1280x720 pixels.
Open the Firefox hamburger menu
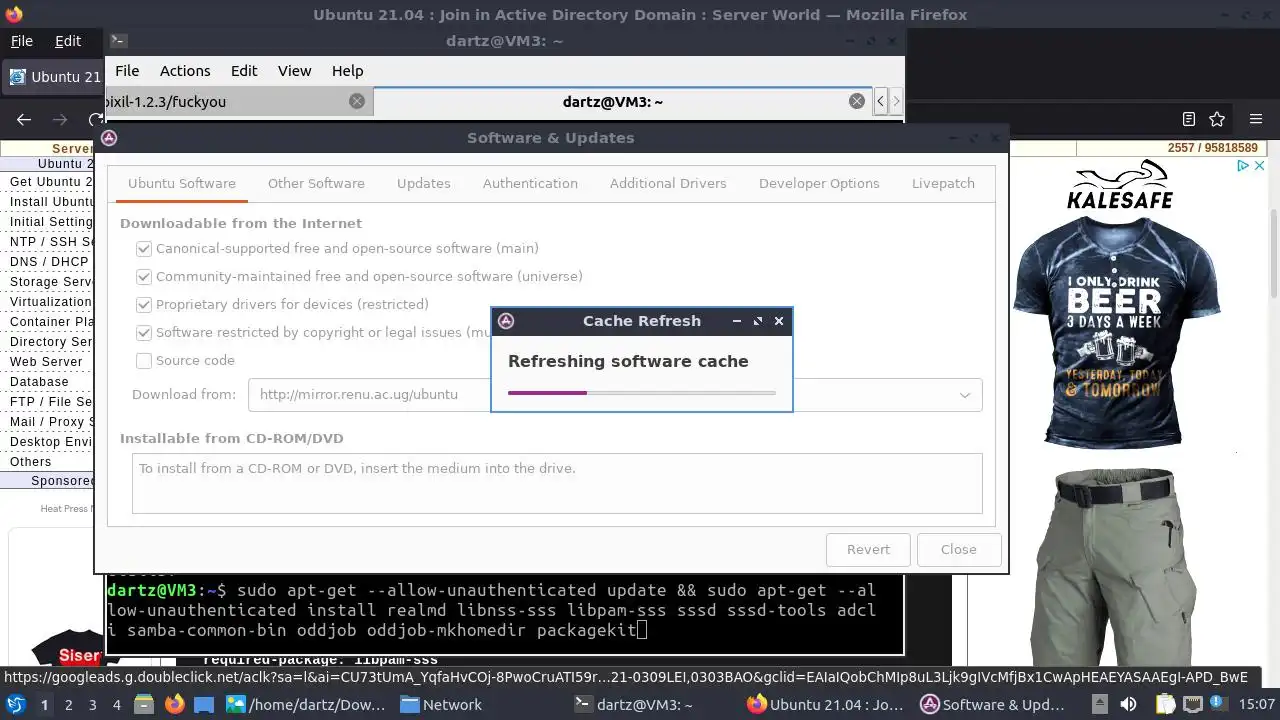pyautogui.click(x=1256, y=119)
